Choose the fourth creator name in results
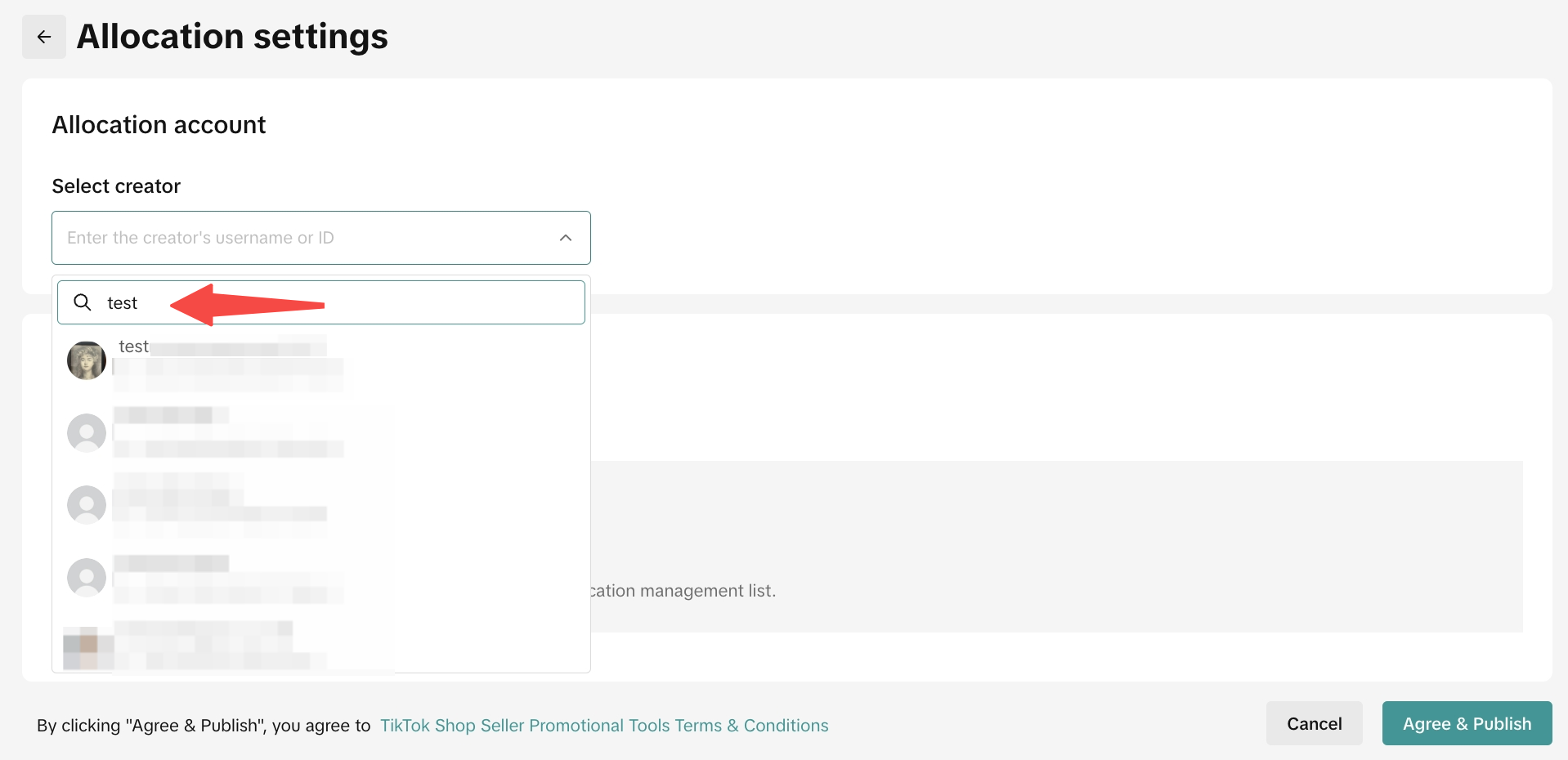This screenshot has width=1568, height=760. (x=172, y=563)
